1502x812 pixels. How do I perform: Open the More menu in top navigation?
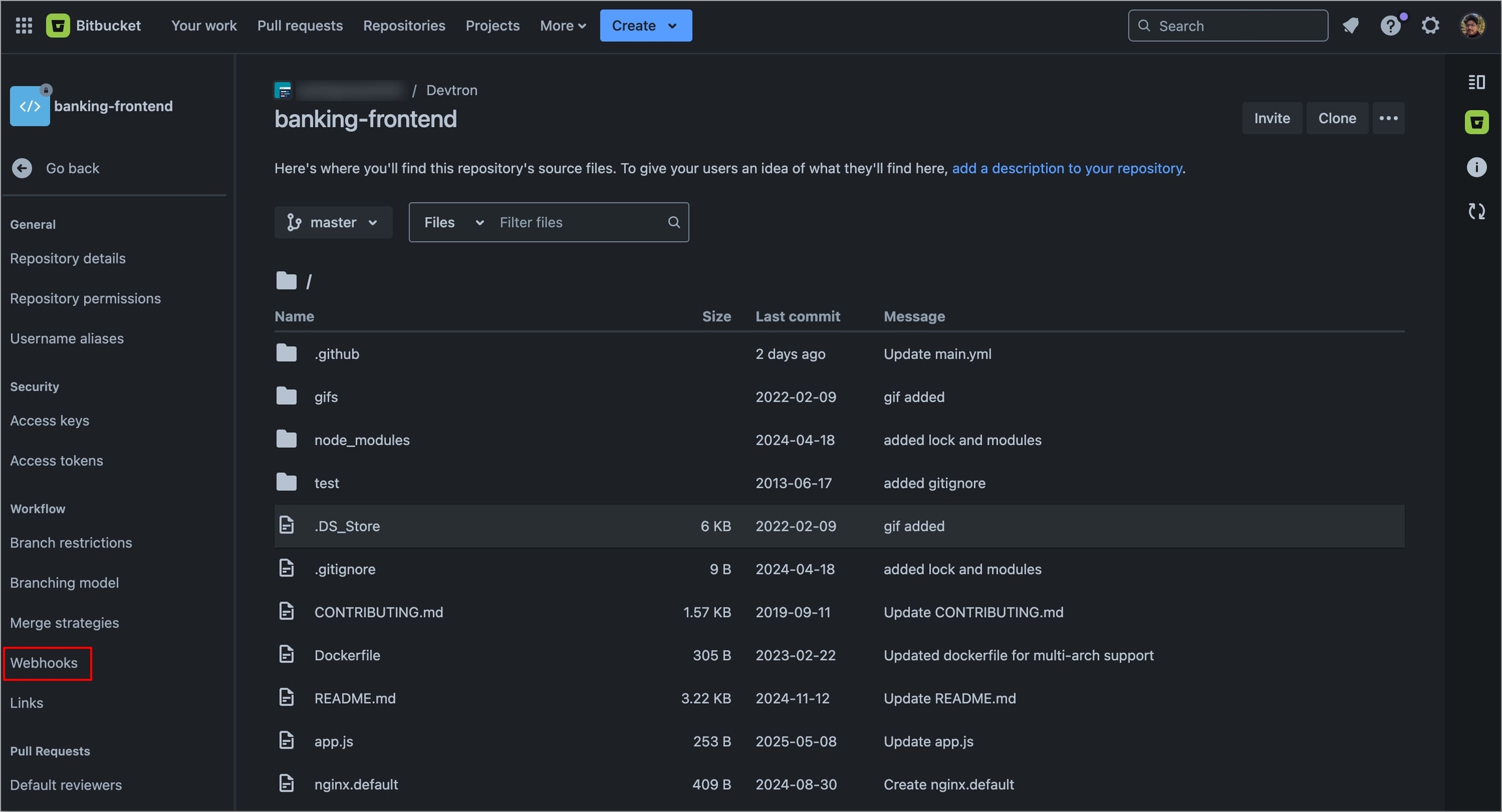563,25
